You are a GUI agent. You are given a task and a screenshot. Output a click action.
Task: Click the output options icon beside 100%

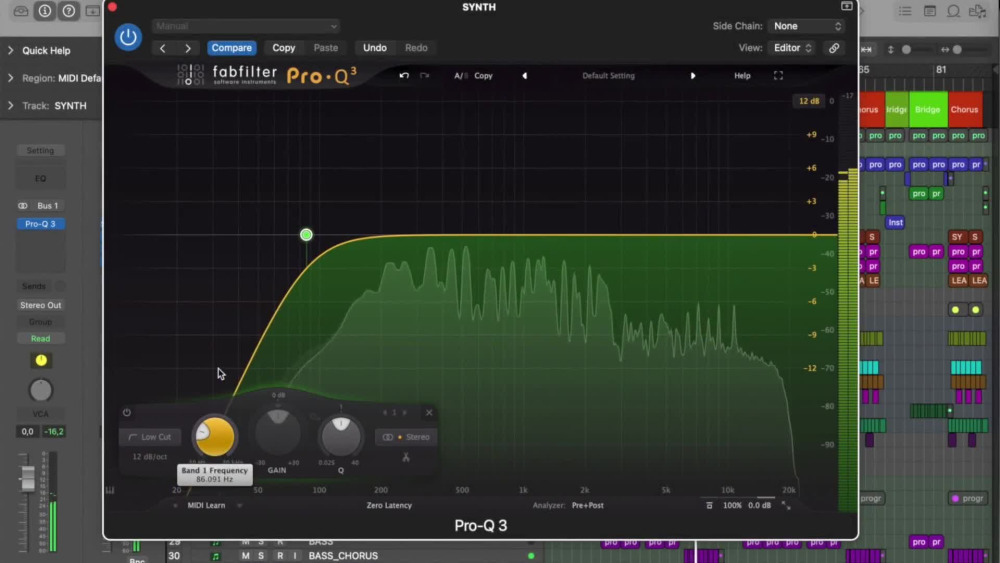[x=709, y=506]
